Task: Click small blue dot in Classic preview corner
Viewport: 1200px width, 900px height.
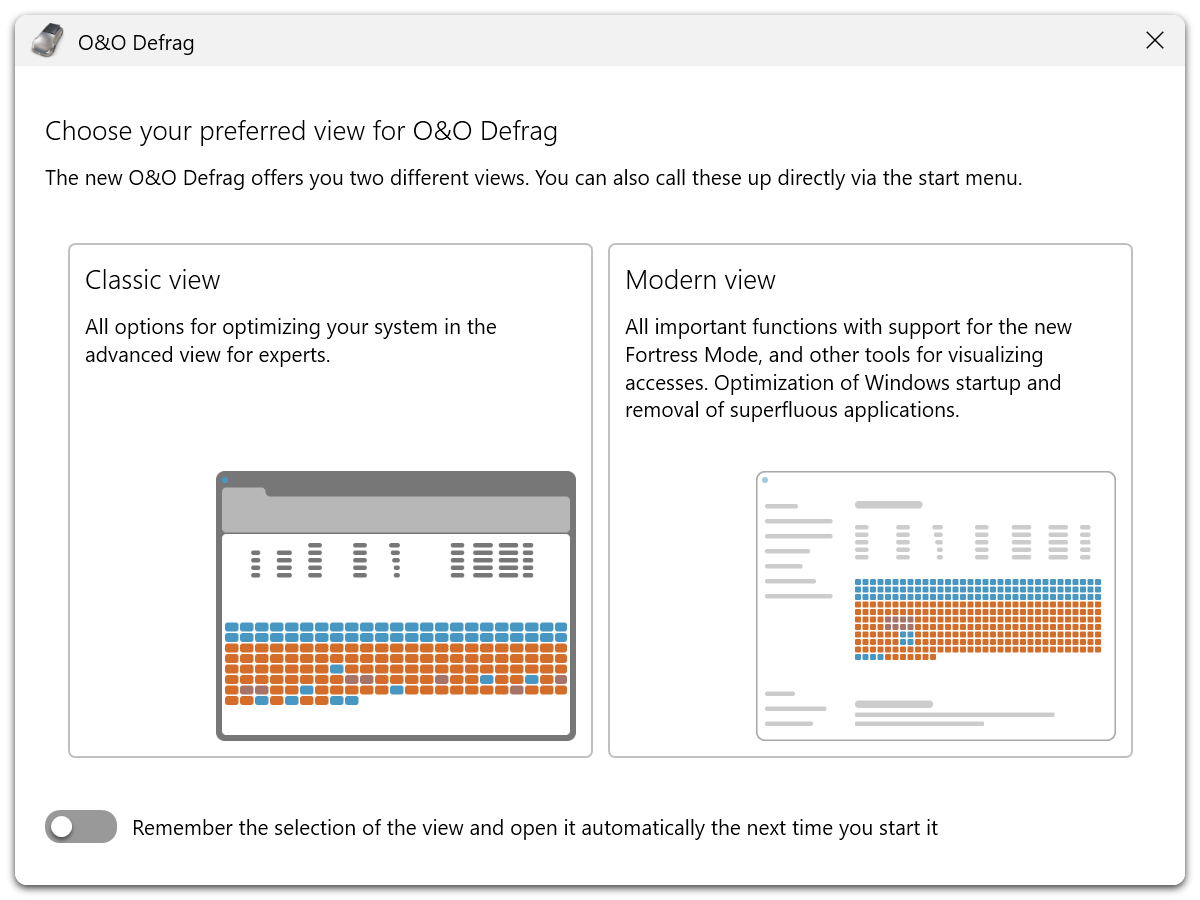Action: point(225,480)
